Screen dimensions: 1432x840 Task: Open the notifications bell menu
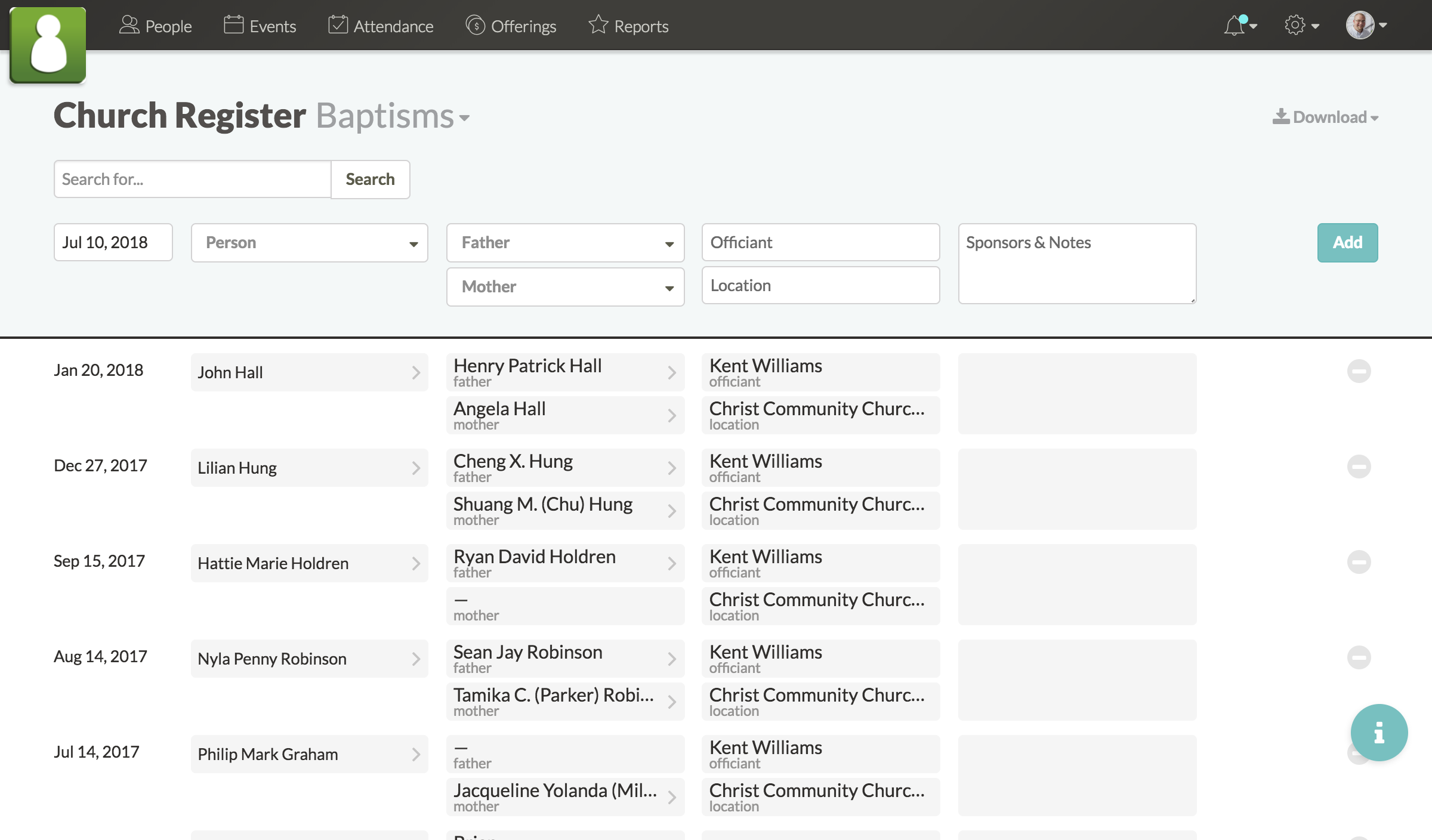pyautogui.click(x=1240, y=26)
